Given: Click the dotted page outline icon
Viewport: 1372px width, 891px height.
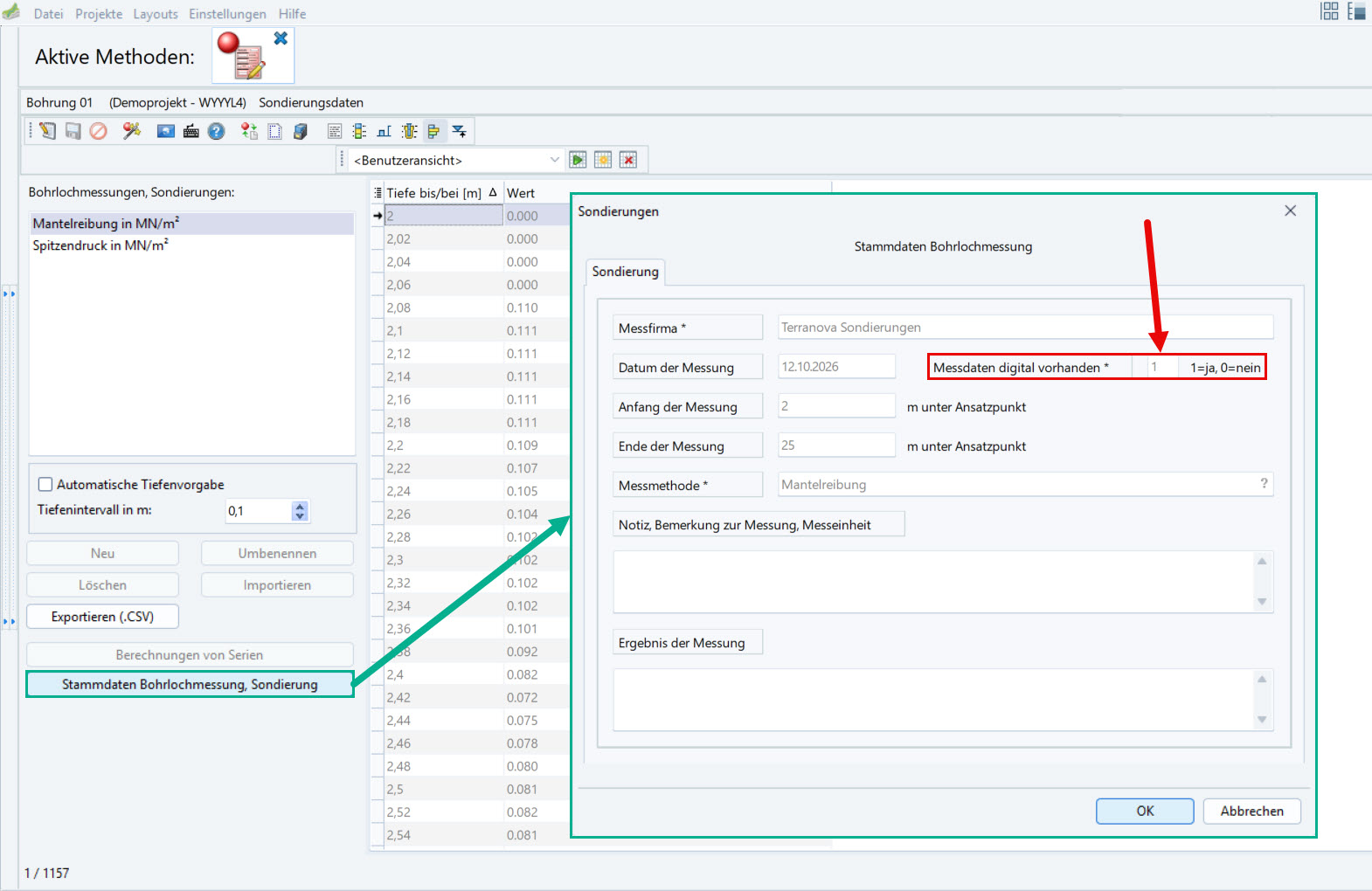Looking at the screenshot, I should [x=274, y=131].
